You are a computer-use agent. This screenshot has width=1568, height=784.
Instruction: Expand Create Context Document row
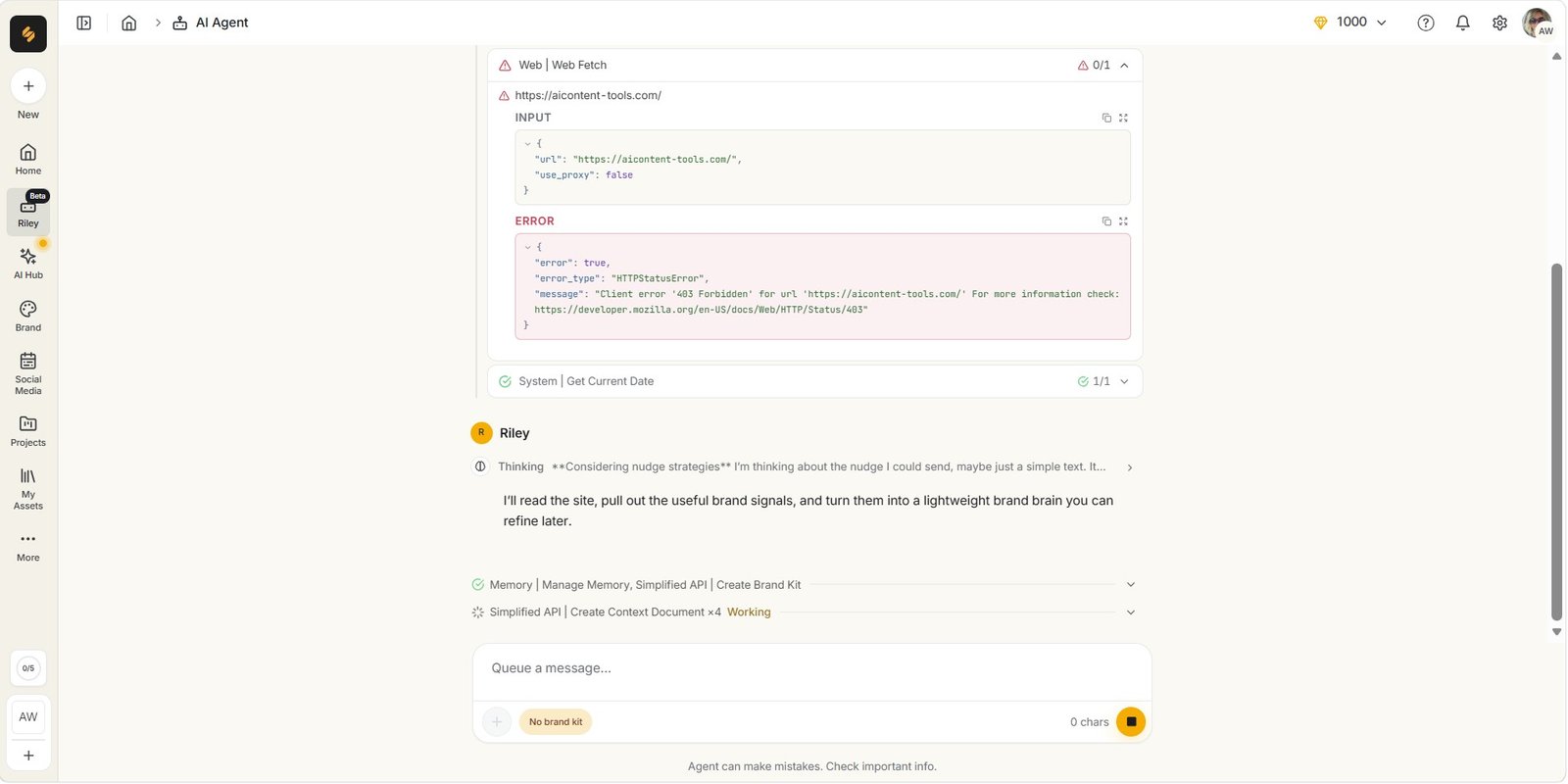click(x=805, y=612)
